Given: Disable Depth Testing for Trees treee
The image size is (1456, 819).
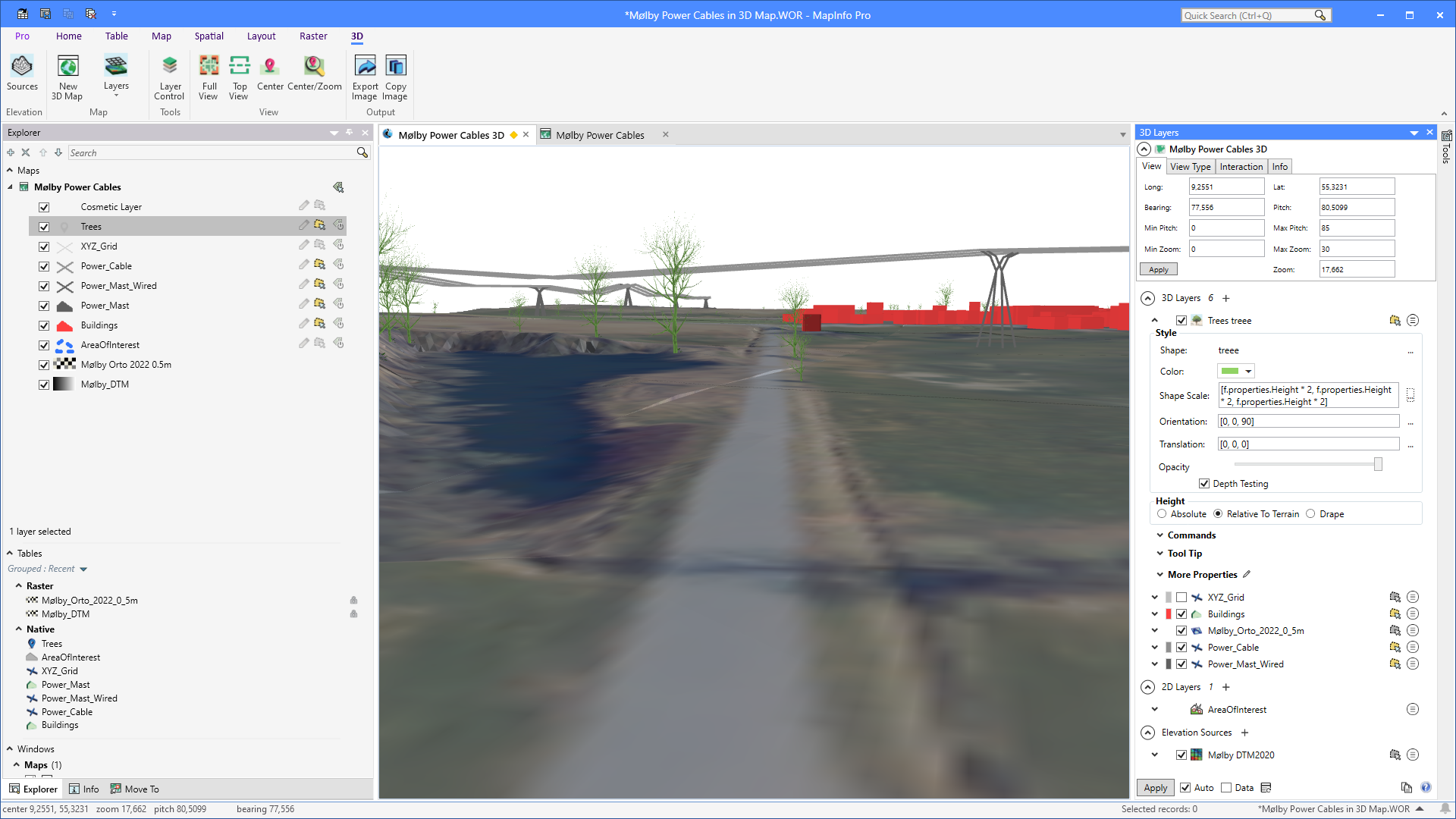Looking at the screenshot, I should 1205,483.
